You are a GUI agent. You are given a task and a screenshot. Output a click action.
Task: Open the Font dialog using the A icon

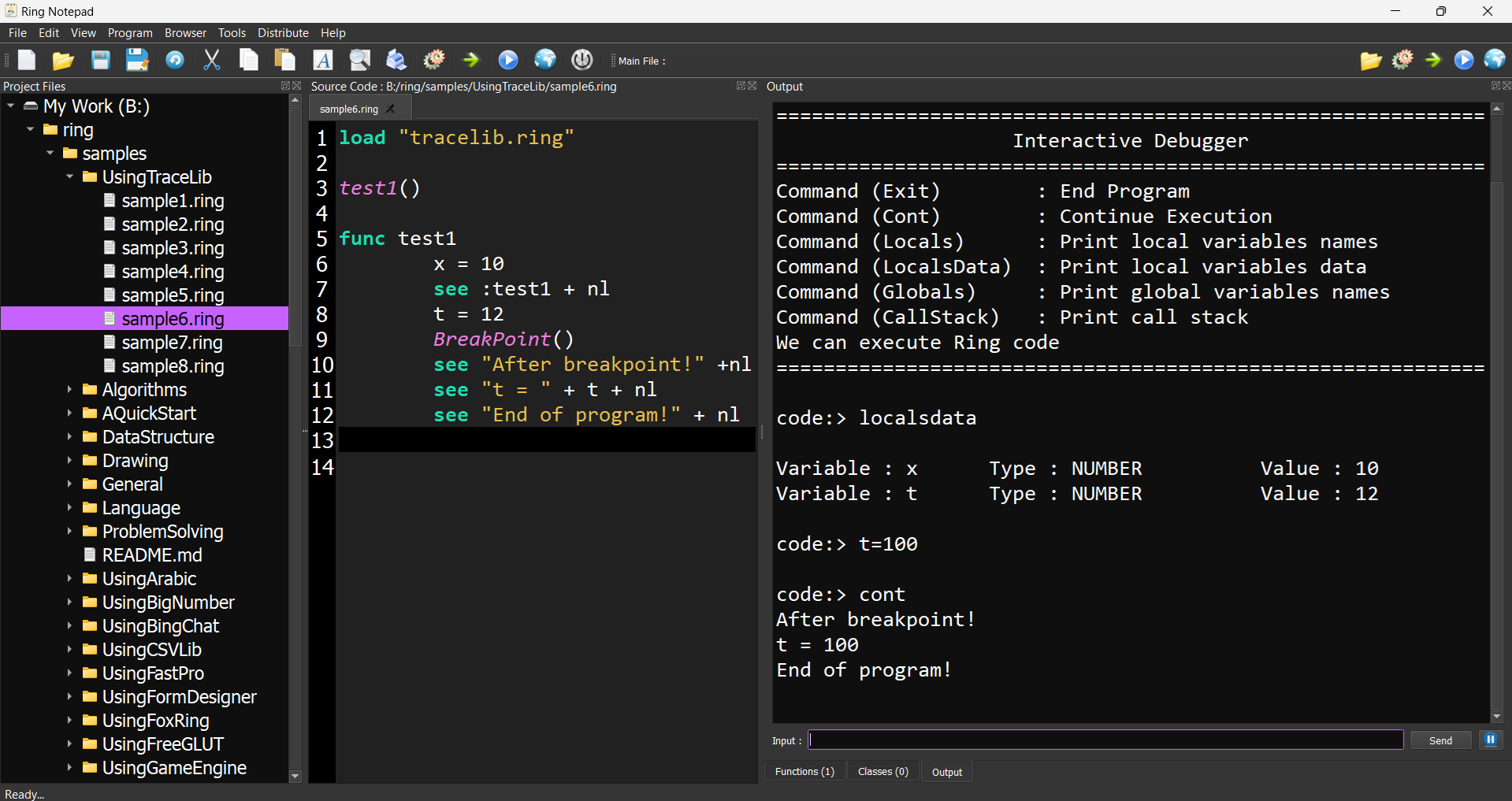[322, 60]
